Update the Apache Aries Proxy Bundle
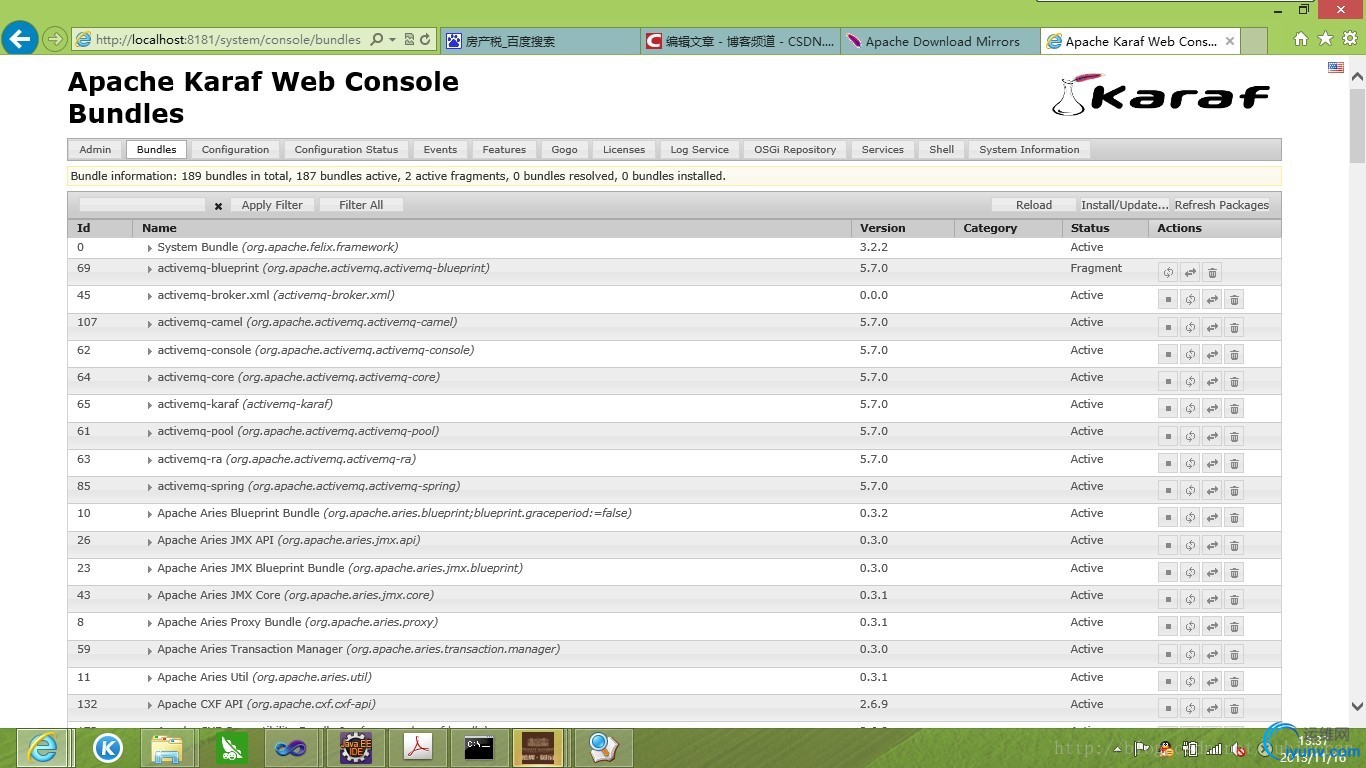 (x=1212, y=626)
